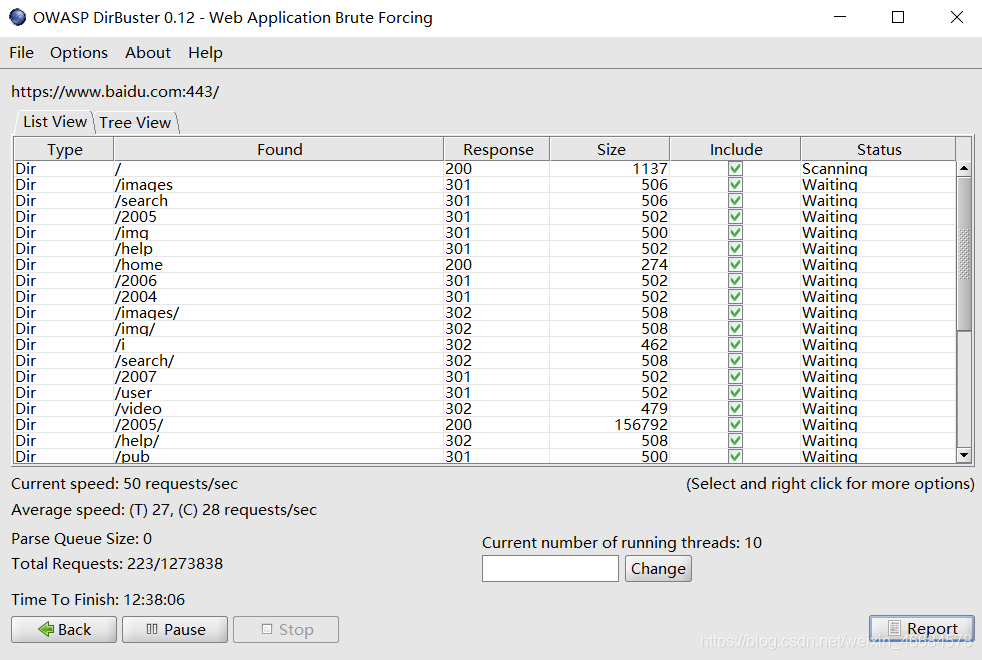Select the /search/ found entry

pos(145,361)
